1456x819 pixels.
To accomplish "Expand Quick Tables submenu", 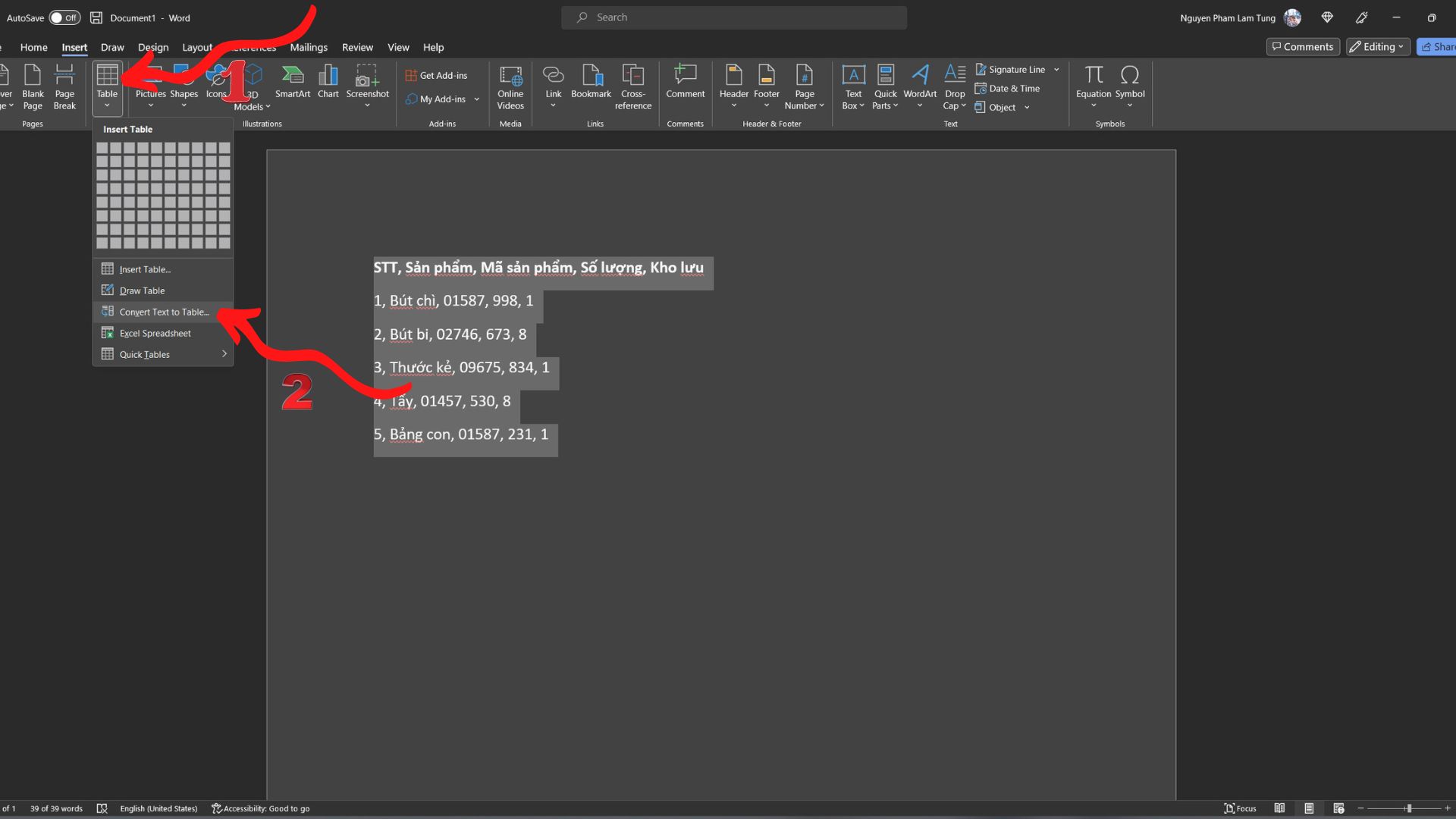I will [163, 354].
